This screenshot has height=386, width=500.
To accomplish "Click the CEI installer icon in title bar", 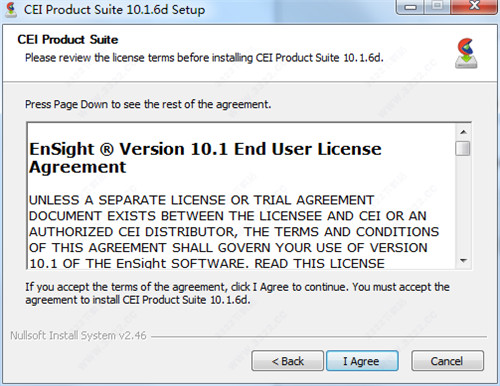I will 11,10.
